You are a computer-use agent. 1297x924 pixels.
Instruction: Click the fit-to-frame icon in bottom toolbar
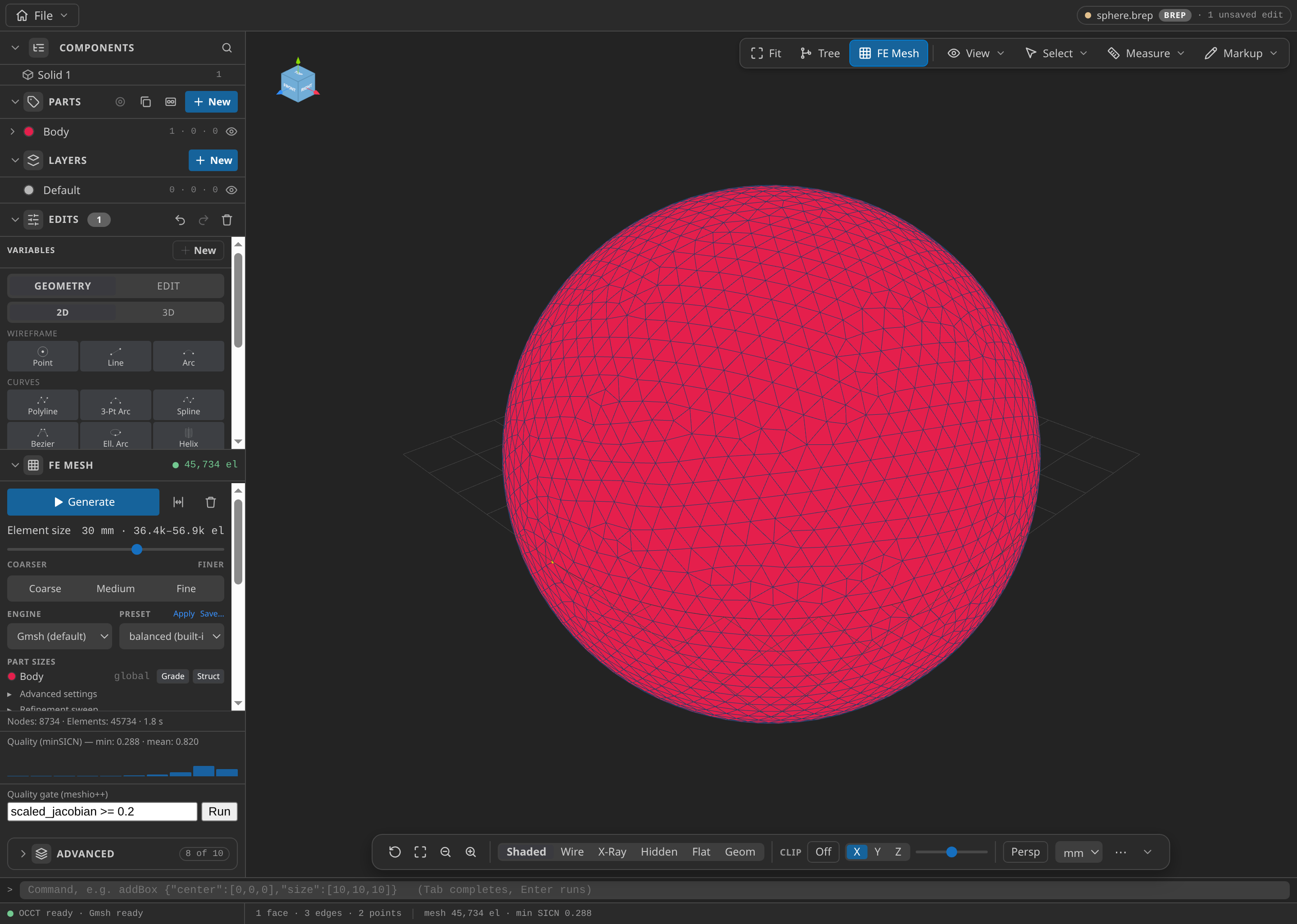tap(420, 852)
